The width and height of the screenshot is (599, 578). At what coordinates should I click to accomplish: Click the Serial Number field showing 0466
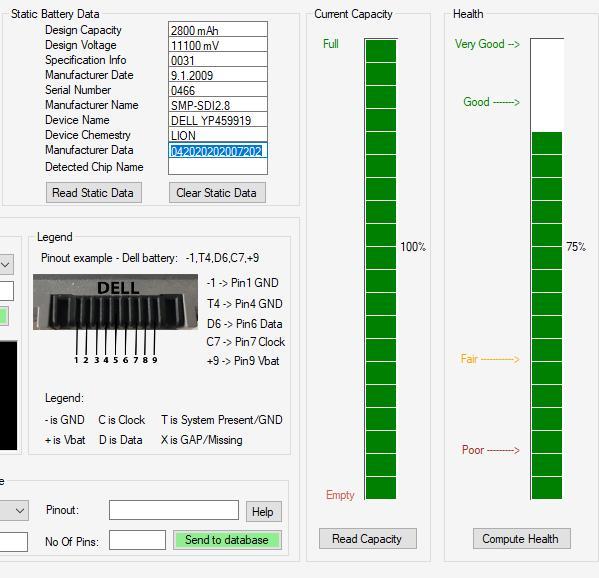[218, 90]
